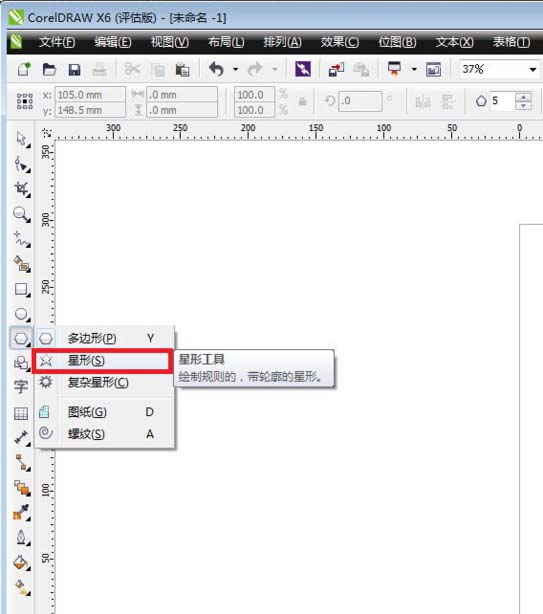Open the 效果(C) menu
This screenshot has height=614, width=543.
[x=340, y=42]
